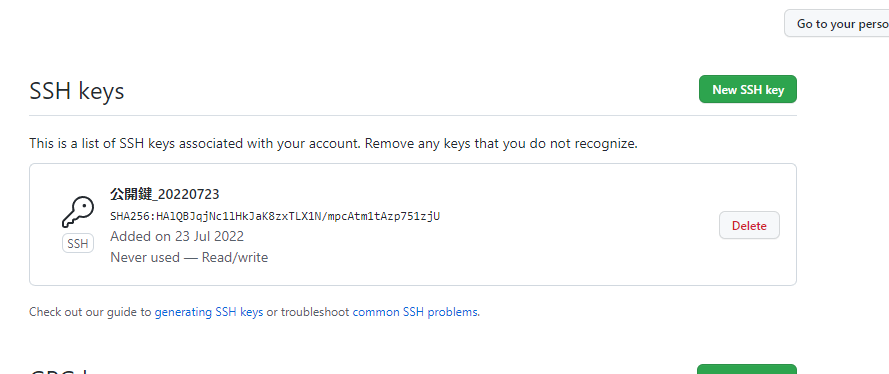This screenshot has width=889, height=374.
Task: Click the divider line below SSH keys heading
Action: (x=413, y=116)
